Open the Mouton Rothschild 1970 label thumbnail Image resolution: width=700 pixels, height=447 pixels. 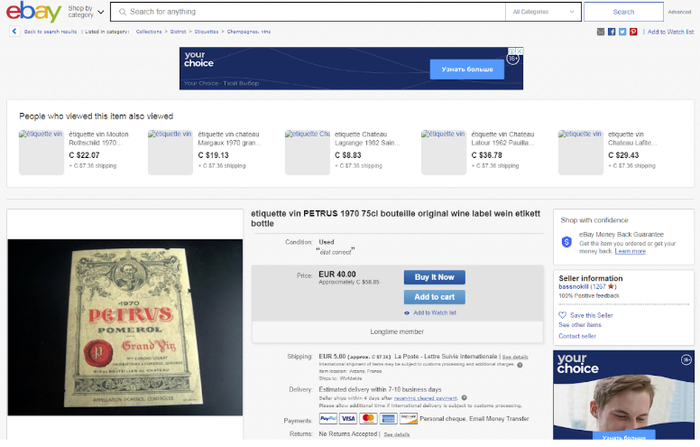click(x=41, y=152)
